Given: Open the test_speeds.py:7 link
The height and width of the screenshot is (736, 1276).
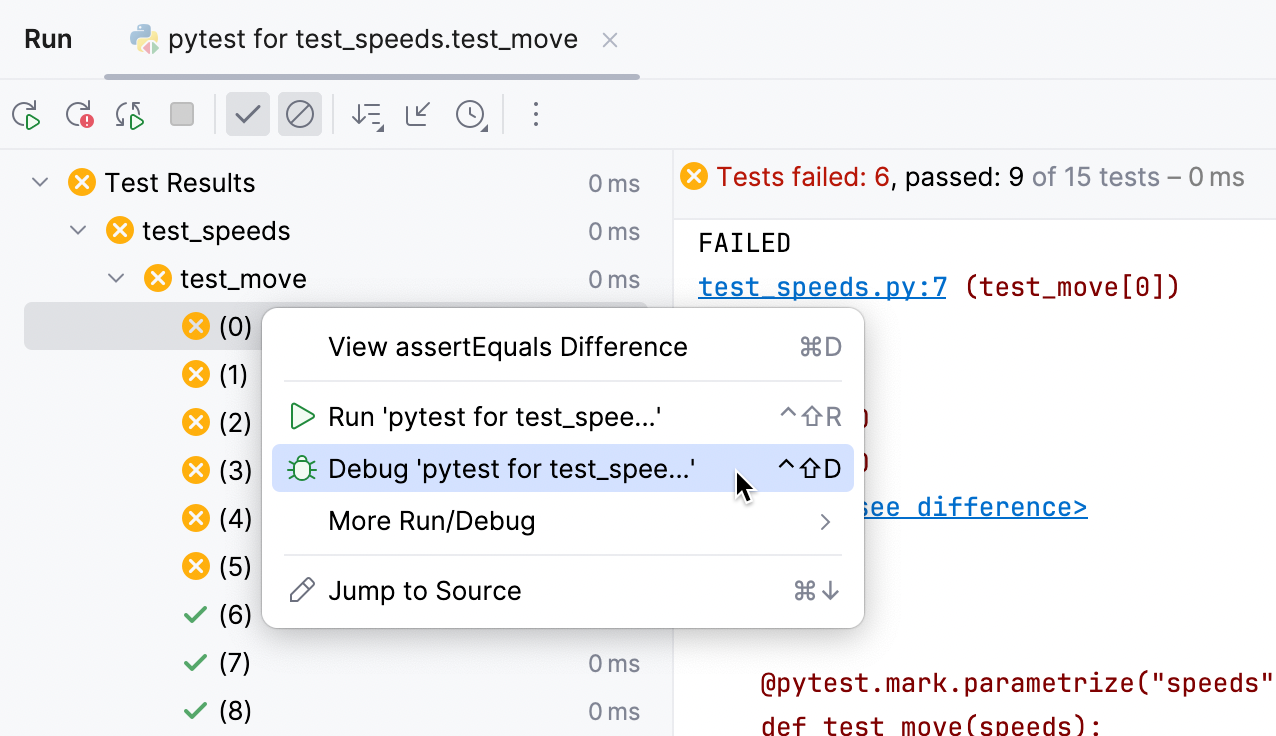Looking at the screenshot, I should 822,287.
